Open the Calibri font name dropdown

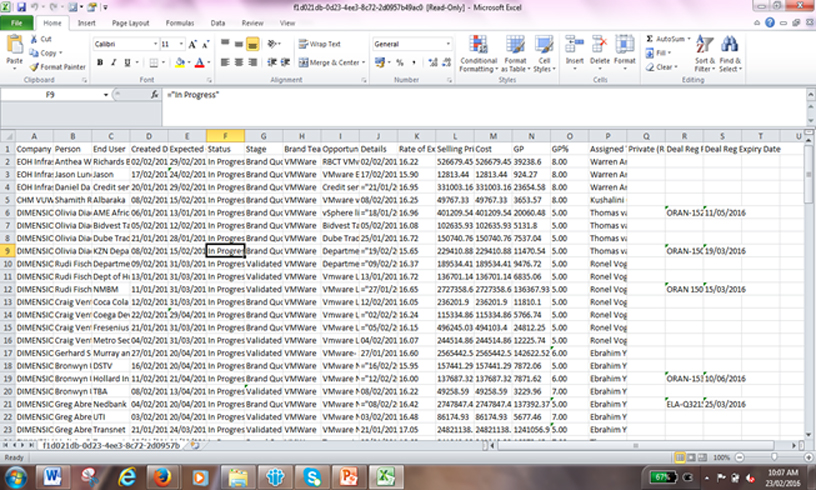(155, 44)
